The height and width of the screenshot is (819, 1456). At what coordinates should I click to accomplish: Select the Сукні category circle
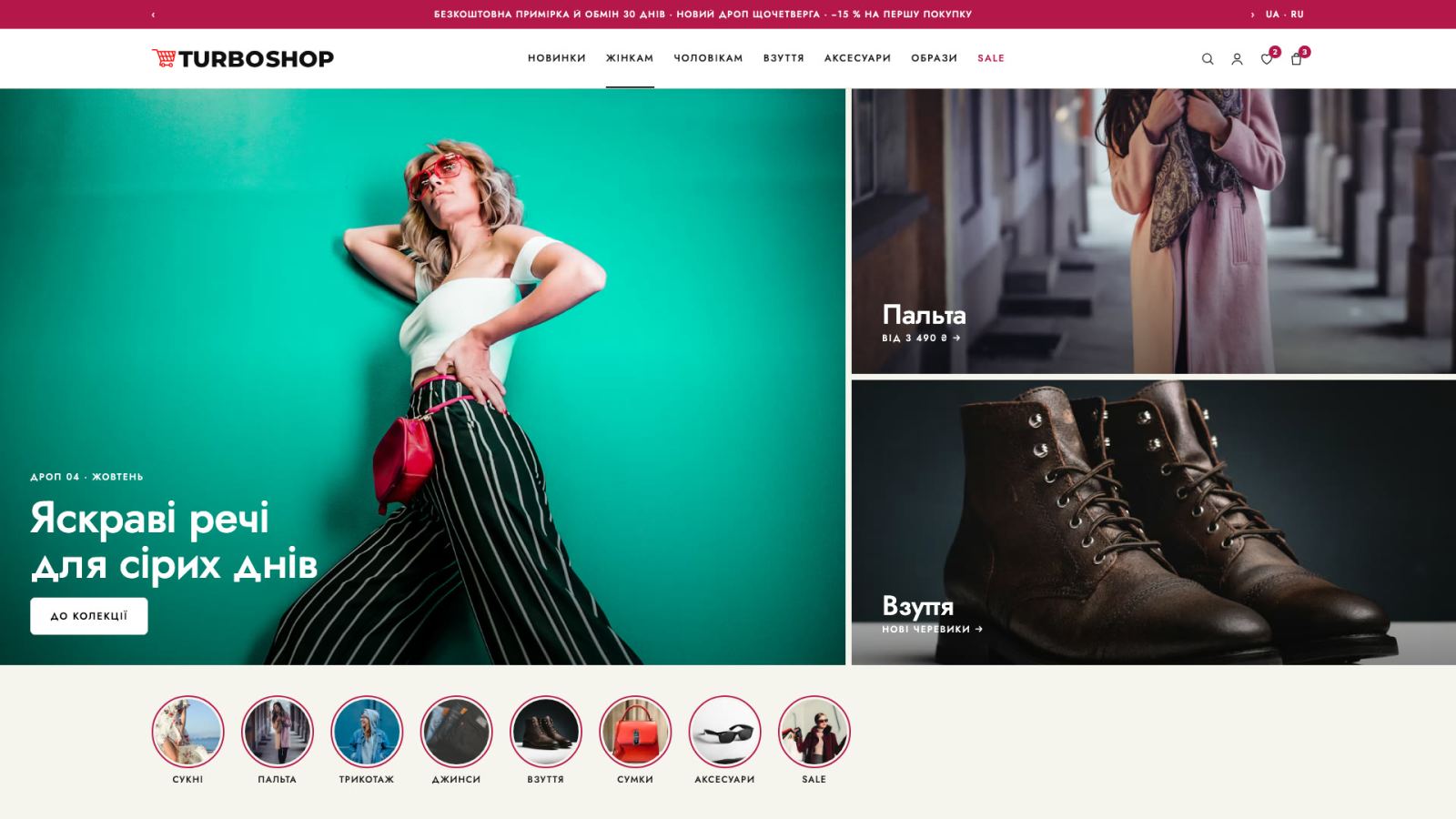coord(187,732)
